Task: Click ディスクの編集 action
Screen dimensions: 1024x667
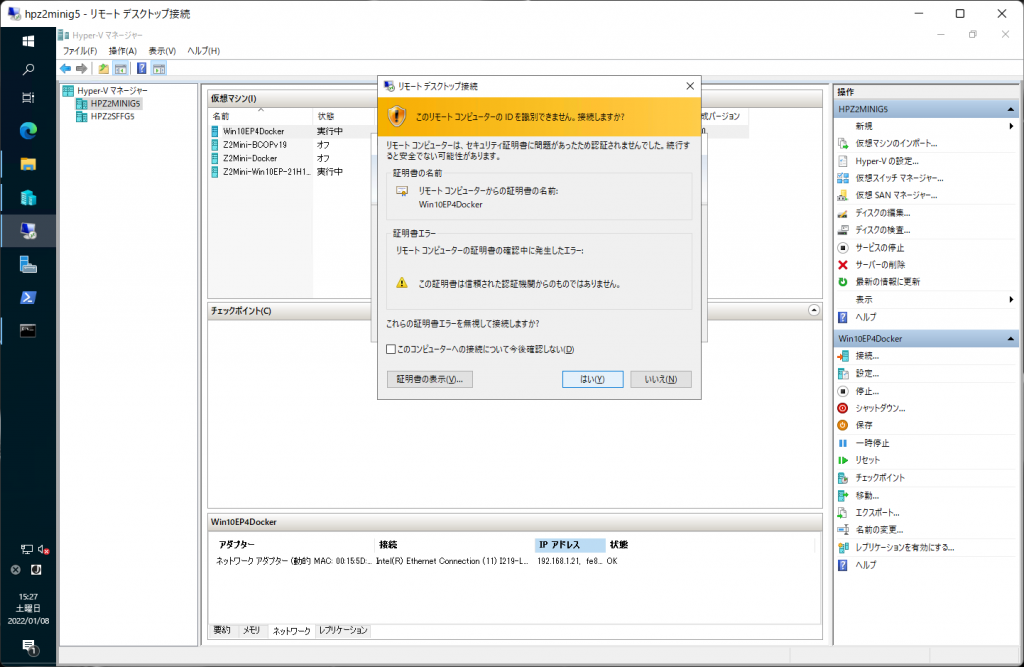Action: coord(882,212)
